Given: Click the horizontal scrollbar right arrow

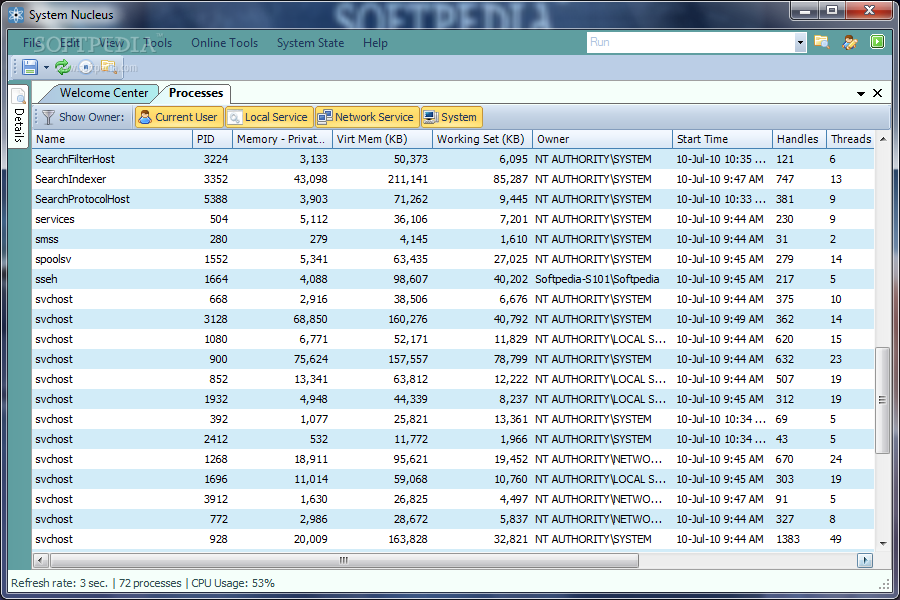Looking at the screenshot, I should click(864, 560).
